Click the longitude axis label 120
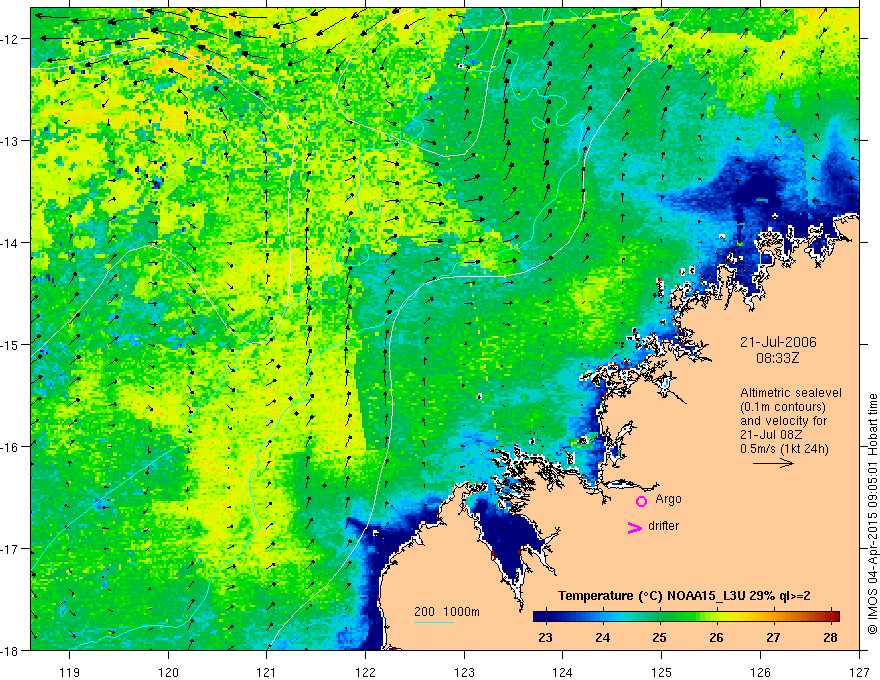This screenshot has width=880, height=680. (168, 672)
